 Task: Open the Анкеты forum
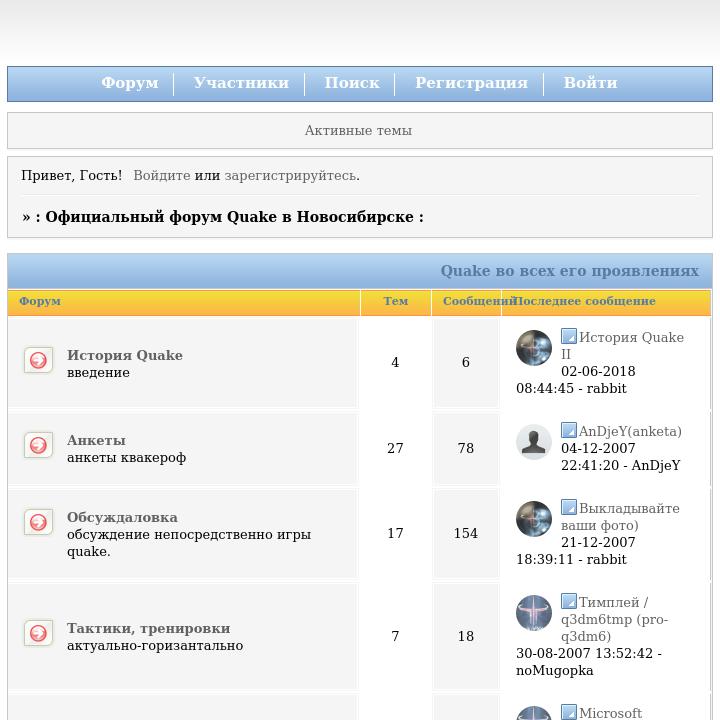coord(96,440)
